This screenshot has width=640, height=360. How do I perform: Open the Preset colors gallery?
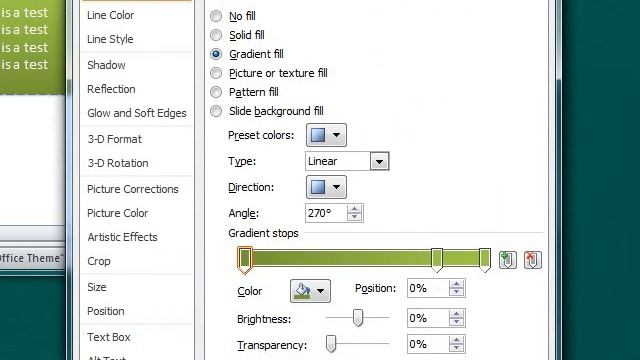click(x=326, y=135)
